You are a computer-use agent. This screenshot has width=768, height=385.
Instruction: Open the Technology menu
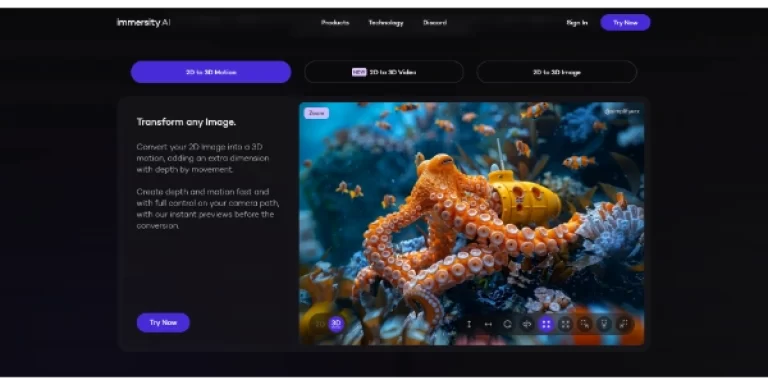(386, 23)
